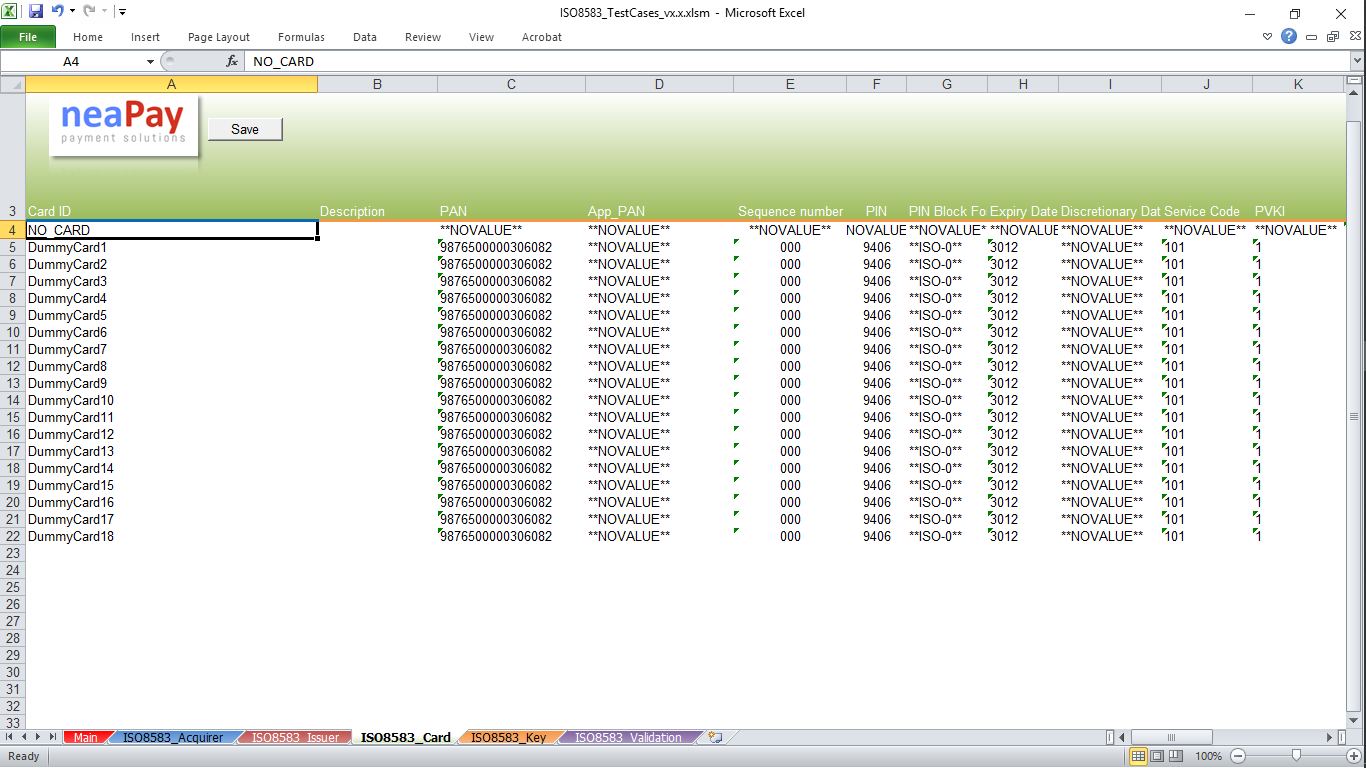Click the zoom slider handle
The width and height of the screenshot is (1366, 768).
(x=1296, y=756)
